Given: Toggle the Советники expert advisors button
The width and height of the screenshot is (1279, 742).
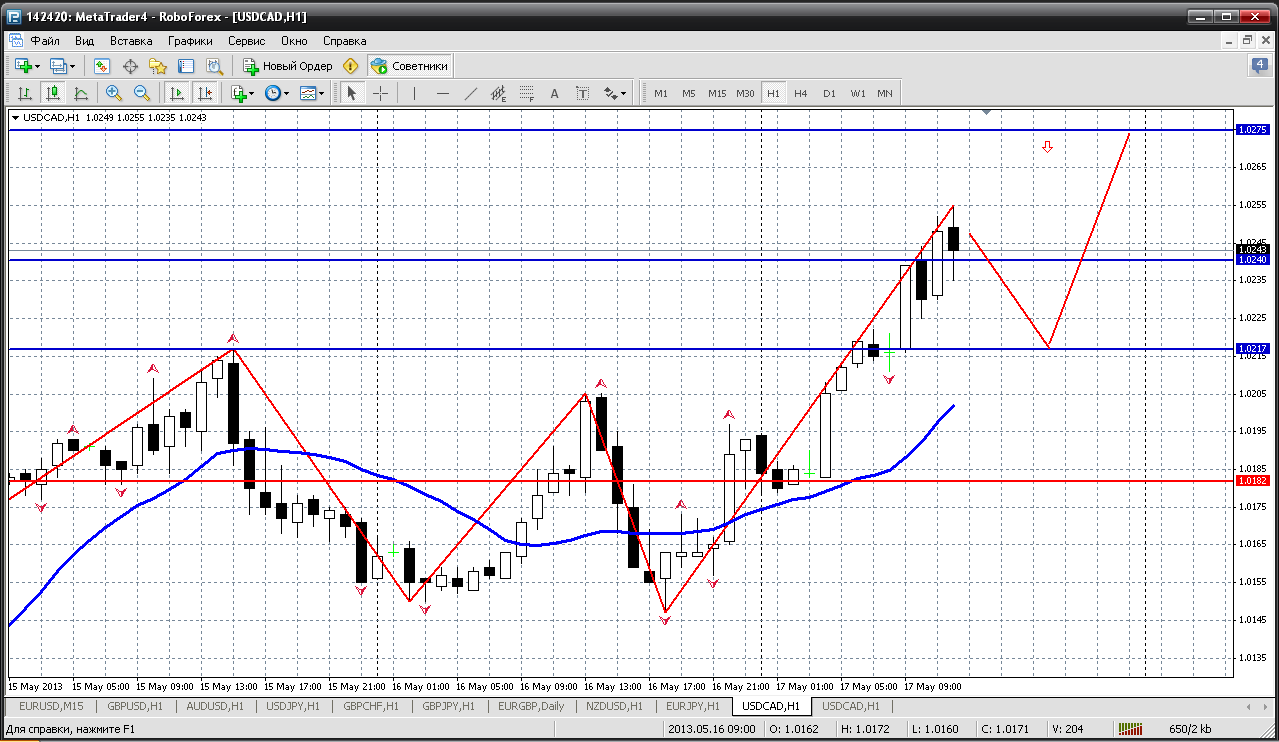Looking at the screenshot, I should pos(410,66).
